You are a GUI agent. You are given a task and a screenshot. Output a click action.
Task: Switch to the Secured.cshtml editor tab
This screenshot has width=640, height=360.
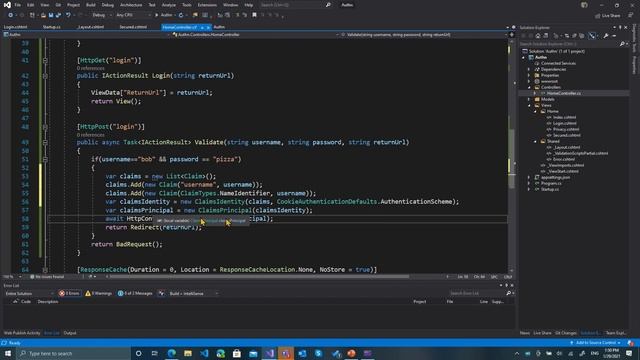pos(133,27)
